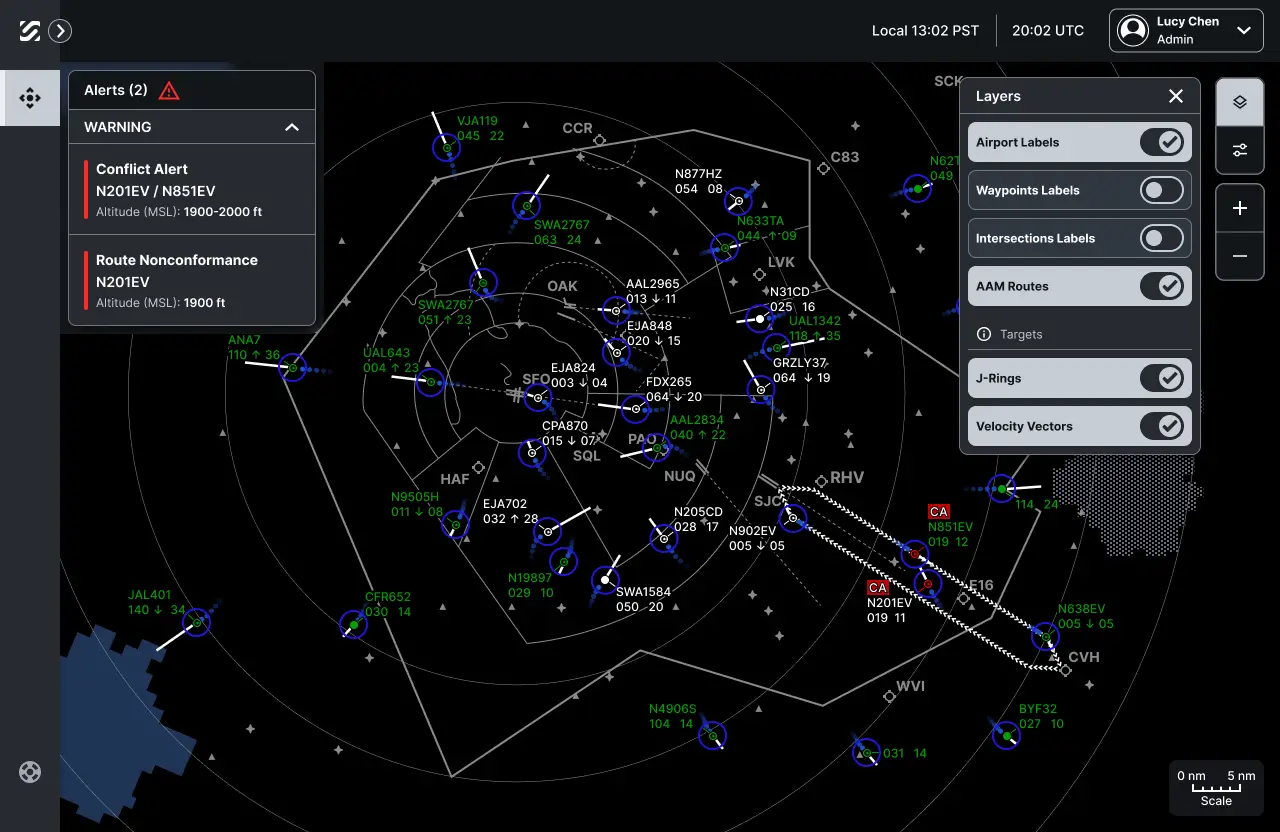The height and width of the screenshot is (832, 1280).
Task: Select the N638EV aircraft target
Action: (x=1045, y=636)
